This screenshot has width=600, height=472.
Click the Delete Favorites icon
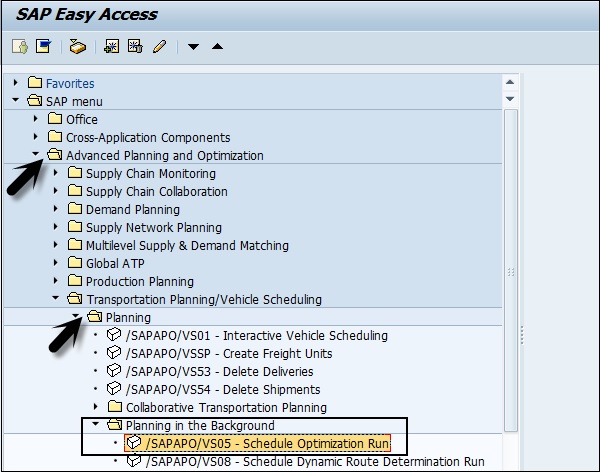(135, 47)
